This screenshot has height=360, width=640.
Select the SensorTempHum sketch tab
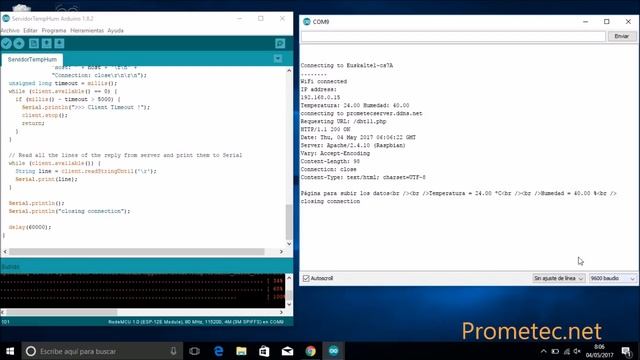click(32, 60)
